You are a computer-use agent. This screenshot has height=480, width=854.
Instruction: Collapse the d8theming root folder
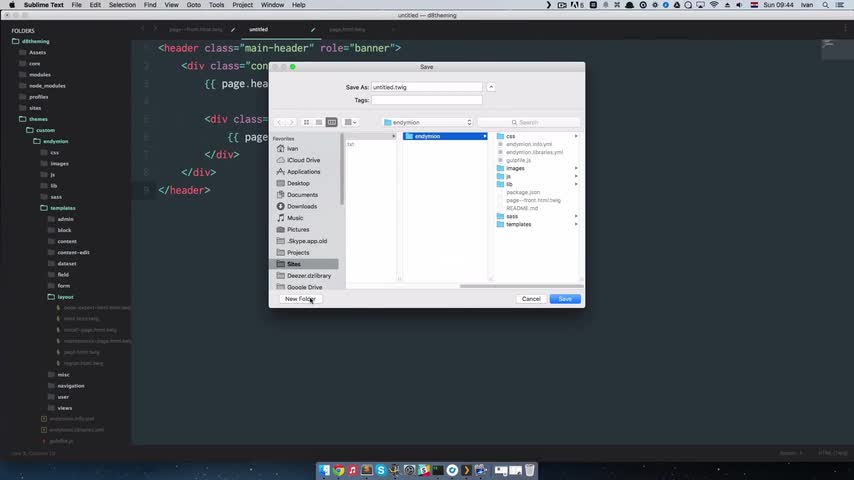pos(35,41)
